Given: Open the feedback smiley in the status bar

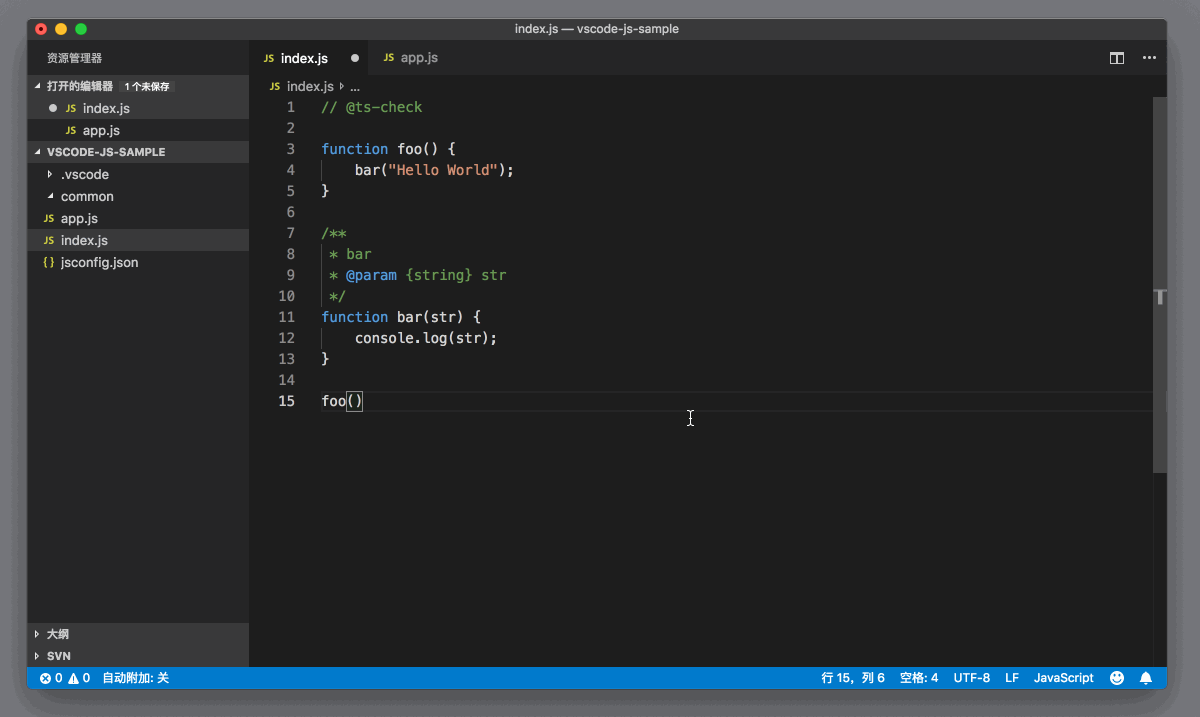Looking at the screenshot, I should (1117, 677).
